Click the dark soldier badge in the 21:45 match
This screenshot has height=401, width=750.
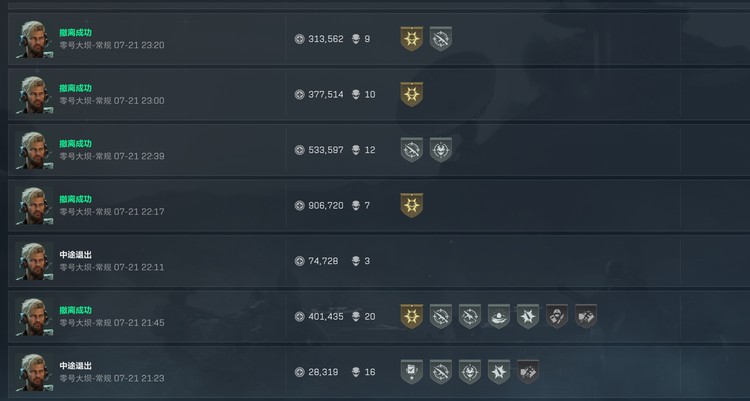pyautogui.click(x=557, y=316)
